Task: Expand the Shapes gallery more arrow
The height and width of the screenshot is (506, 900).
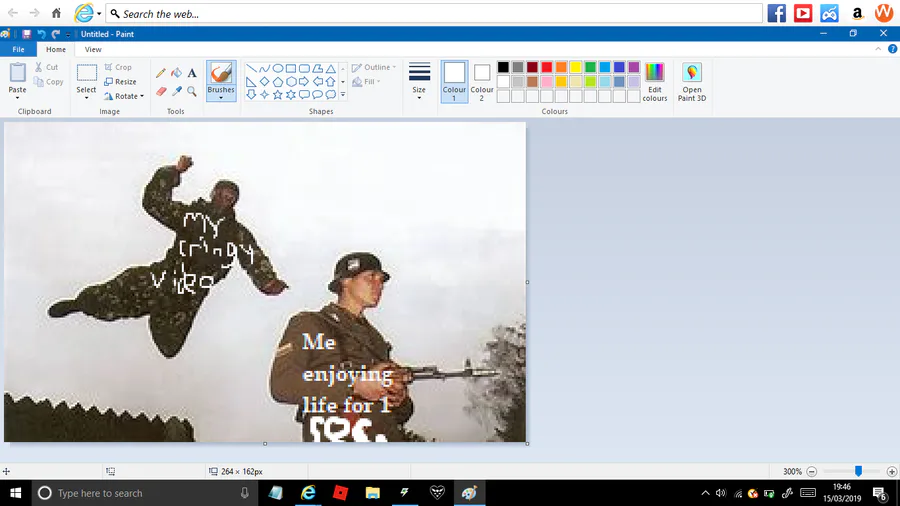Action: click(x=343, y=95)
